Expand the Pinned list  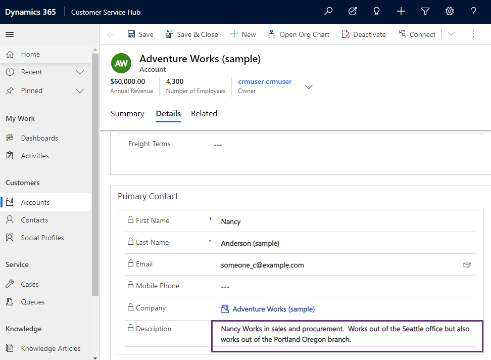[x=80, y=91]
